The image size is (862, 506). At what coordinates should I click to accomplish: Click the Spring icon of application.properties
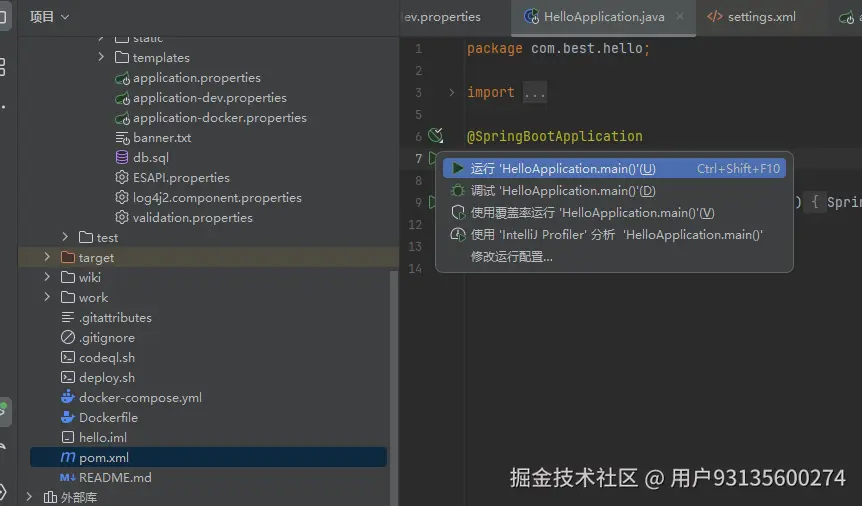[x=122, y=78]
